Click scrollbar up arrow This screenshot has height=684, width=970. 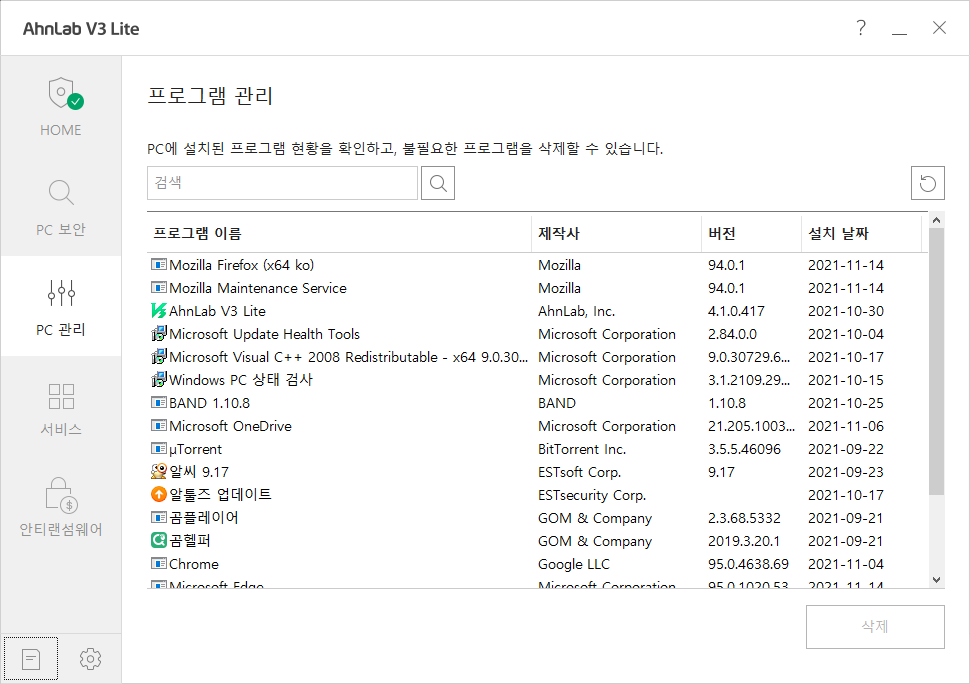point(936,220)
